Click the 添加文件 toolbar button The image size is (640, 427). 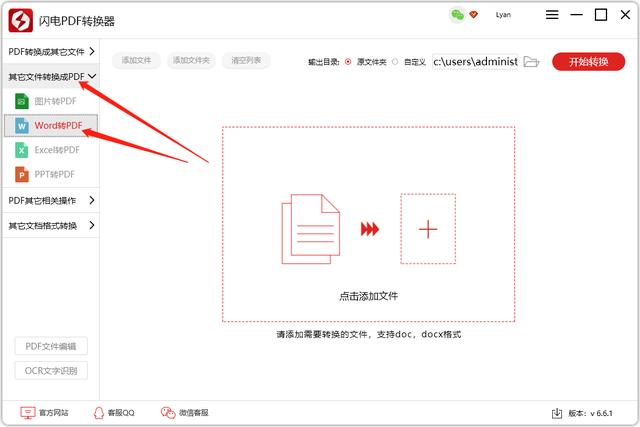click(x=135, y=61)
